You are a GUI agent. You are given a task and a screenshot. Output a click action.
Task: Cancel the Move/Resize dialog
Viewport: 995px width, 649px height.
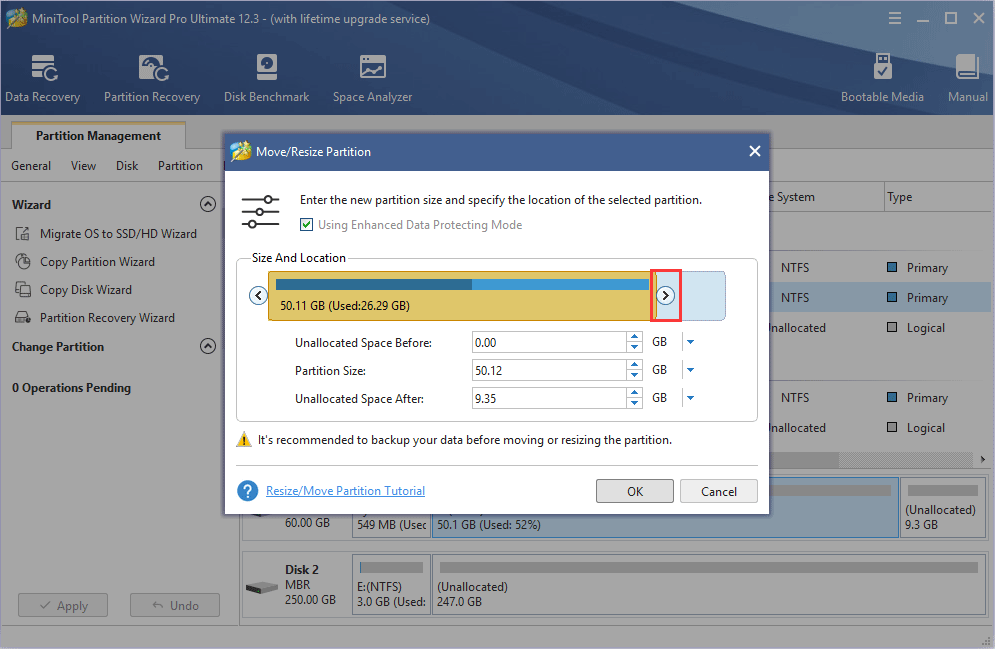718,491
